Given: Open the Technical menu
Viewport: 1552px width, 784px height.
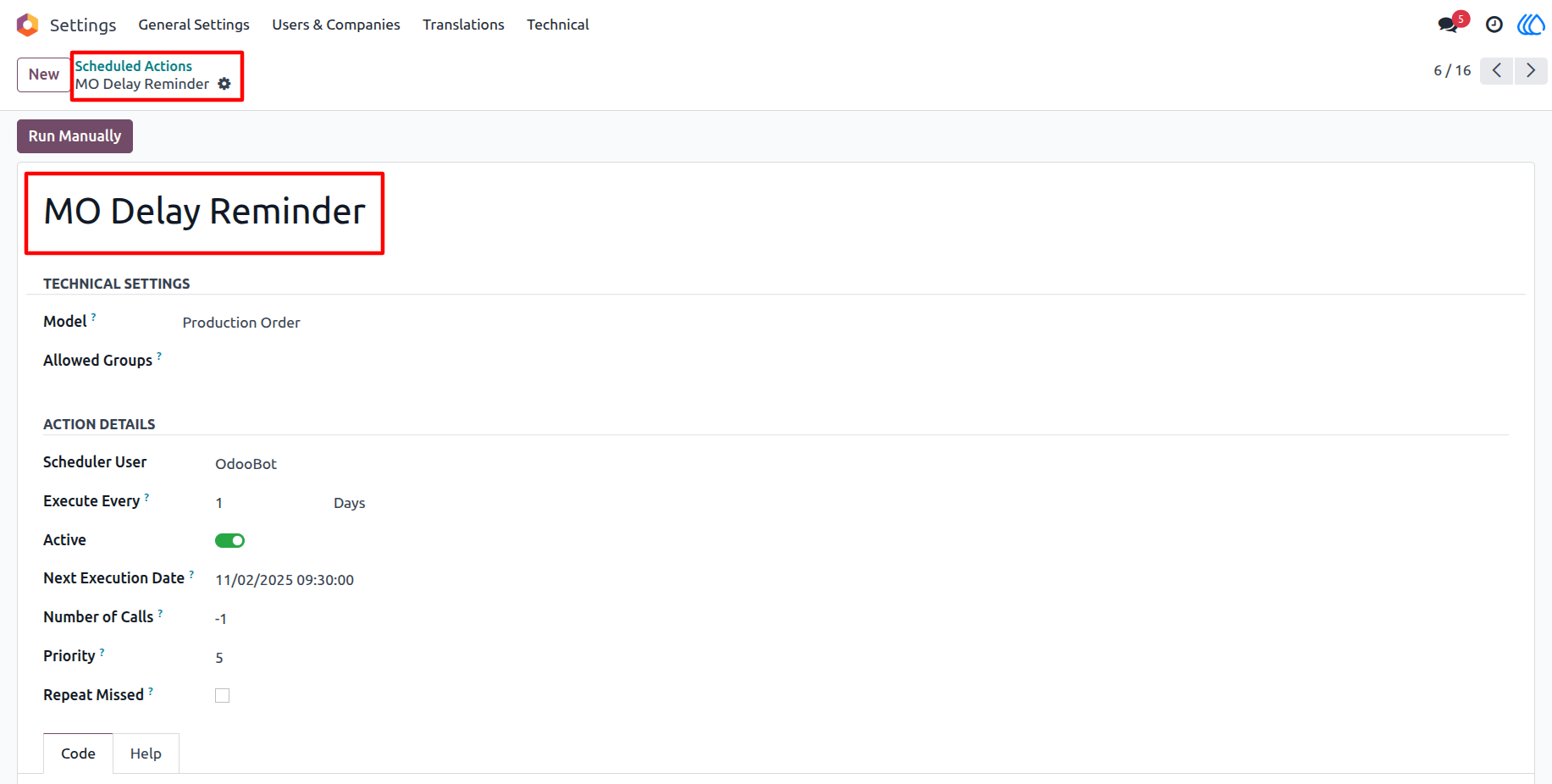Looking at the screenshot, I should point(558,25).
